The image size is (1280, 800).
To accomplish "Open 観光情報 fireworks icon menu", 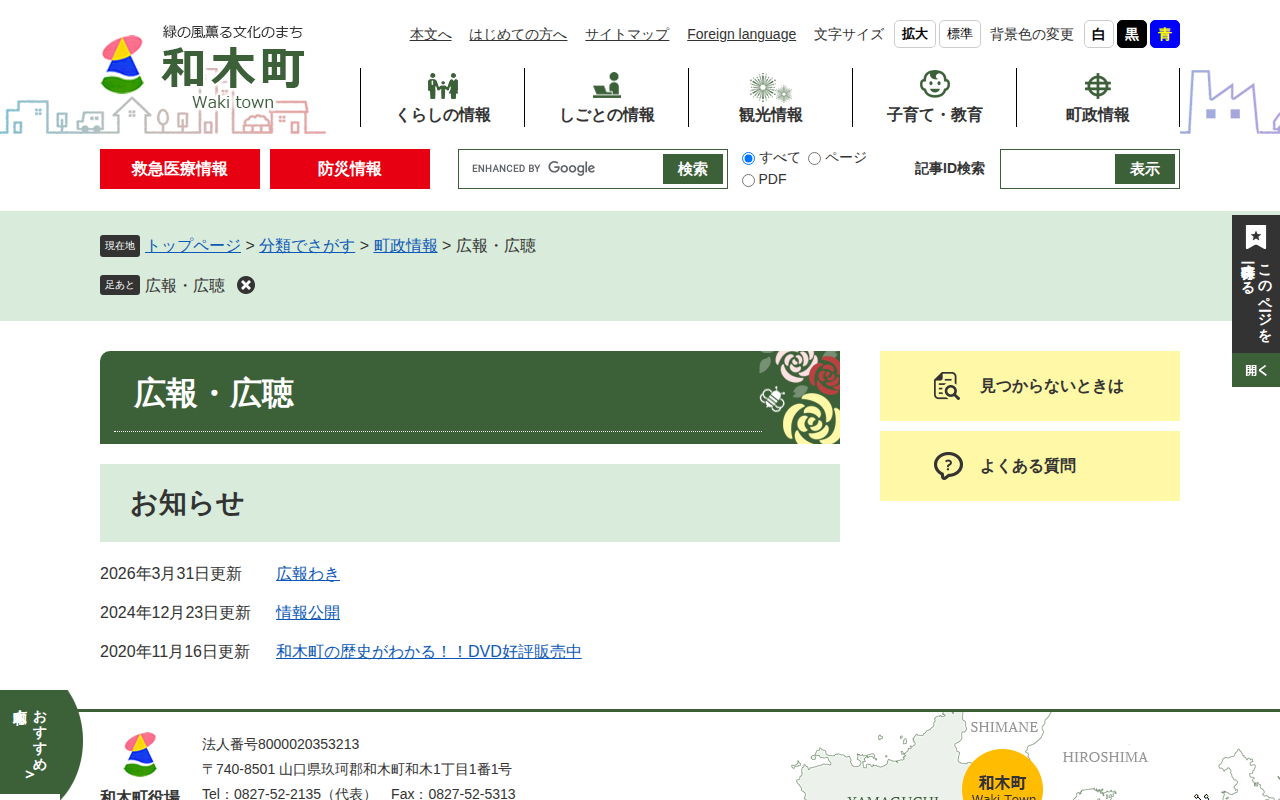I will (770, 87).
